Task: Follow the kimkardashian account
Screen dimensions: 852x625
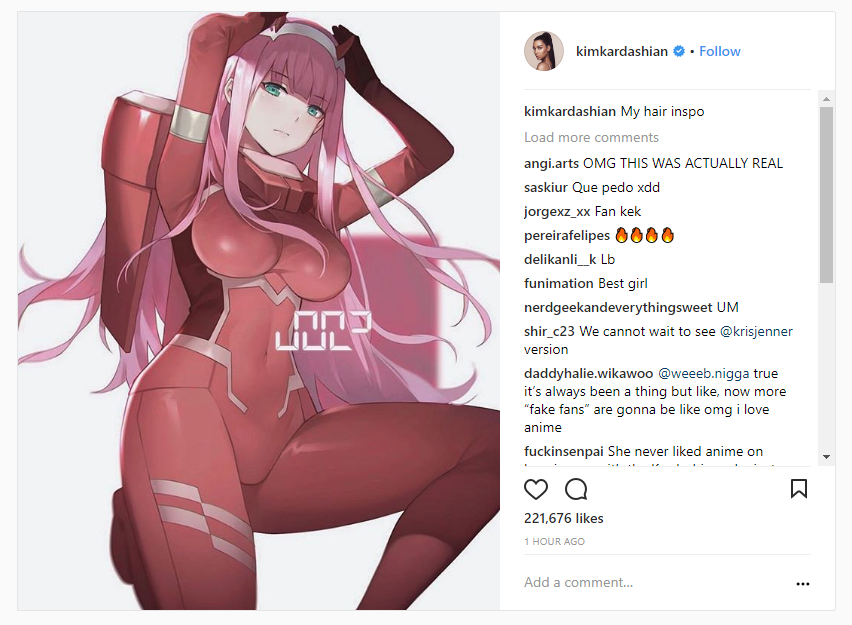Action: point(719,51)
